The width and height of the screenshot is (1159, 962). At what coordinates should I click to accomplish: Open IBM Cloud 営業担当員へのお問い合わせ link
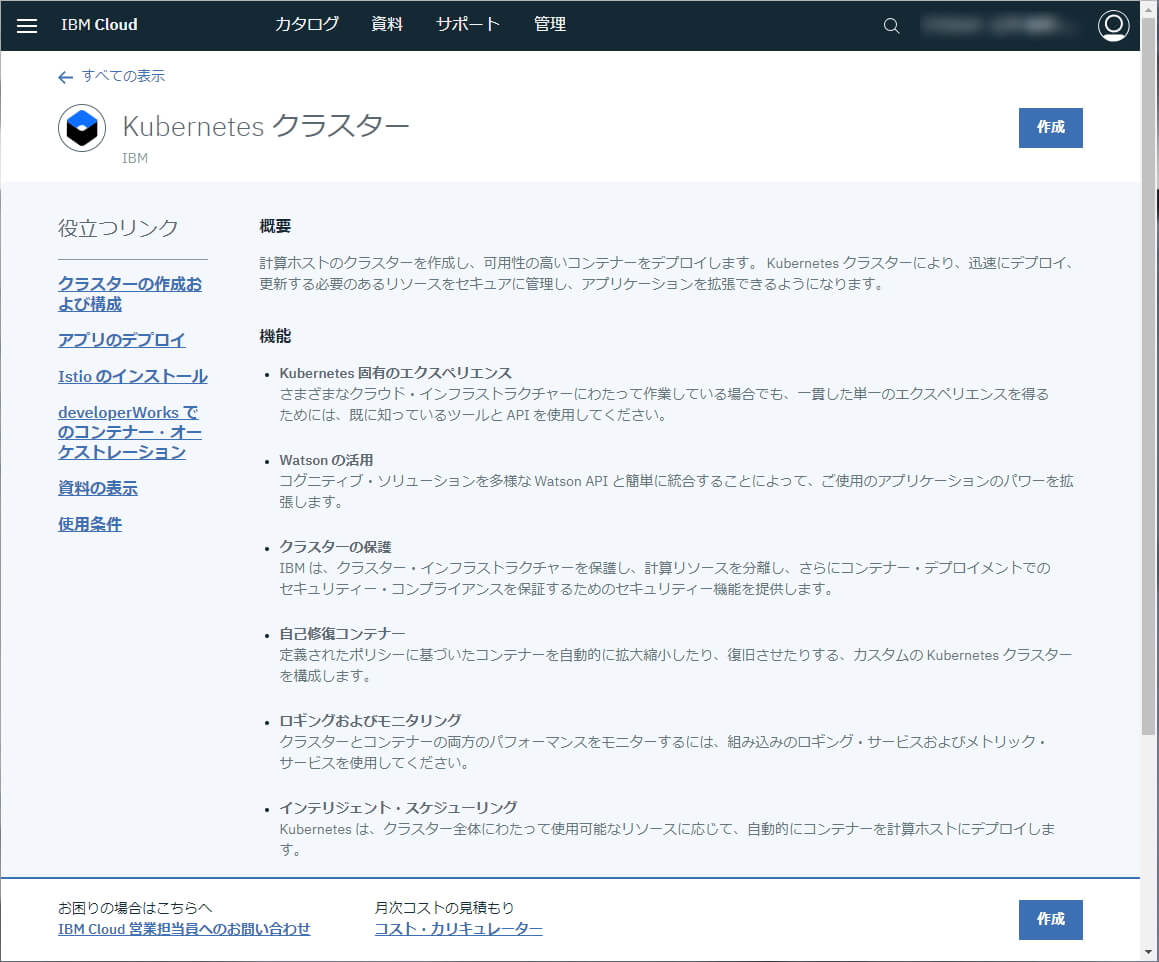pyautogui.click(x=184, y=929)
